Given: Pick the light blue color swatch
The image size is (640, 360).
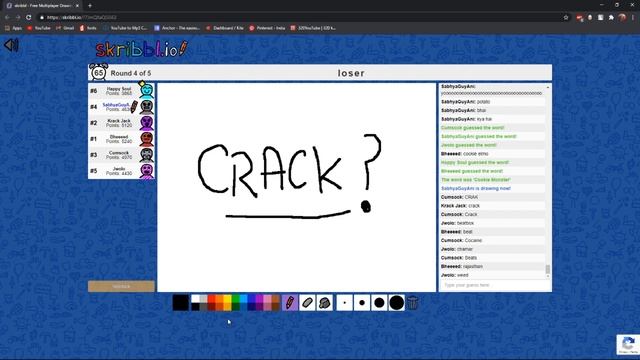Looking at the screenshot, I should click(244, 299).
